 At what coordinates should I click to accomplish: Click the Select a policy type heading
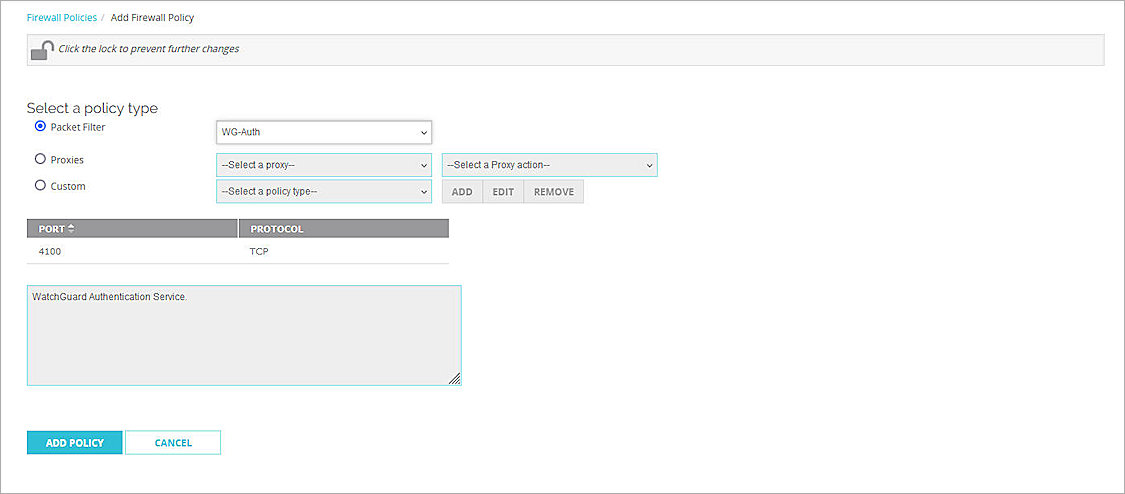point(93,108)
